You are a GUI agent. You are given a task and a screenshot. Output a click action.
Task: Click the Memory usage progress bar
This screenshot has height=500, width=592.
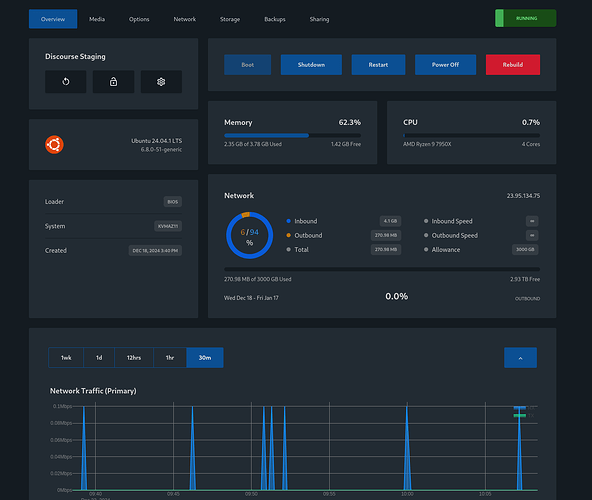pyautogui.click(x=293, y=135)
